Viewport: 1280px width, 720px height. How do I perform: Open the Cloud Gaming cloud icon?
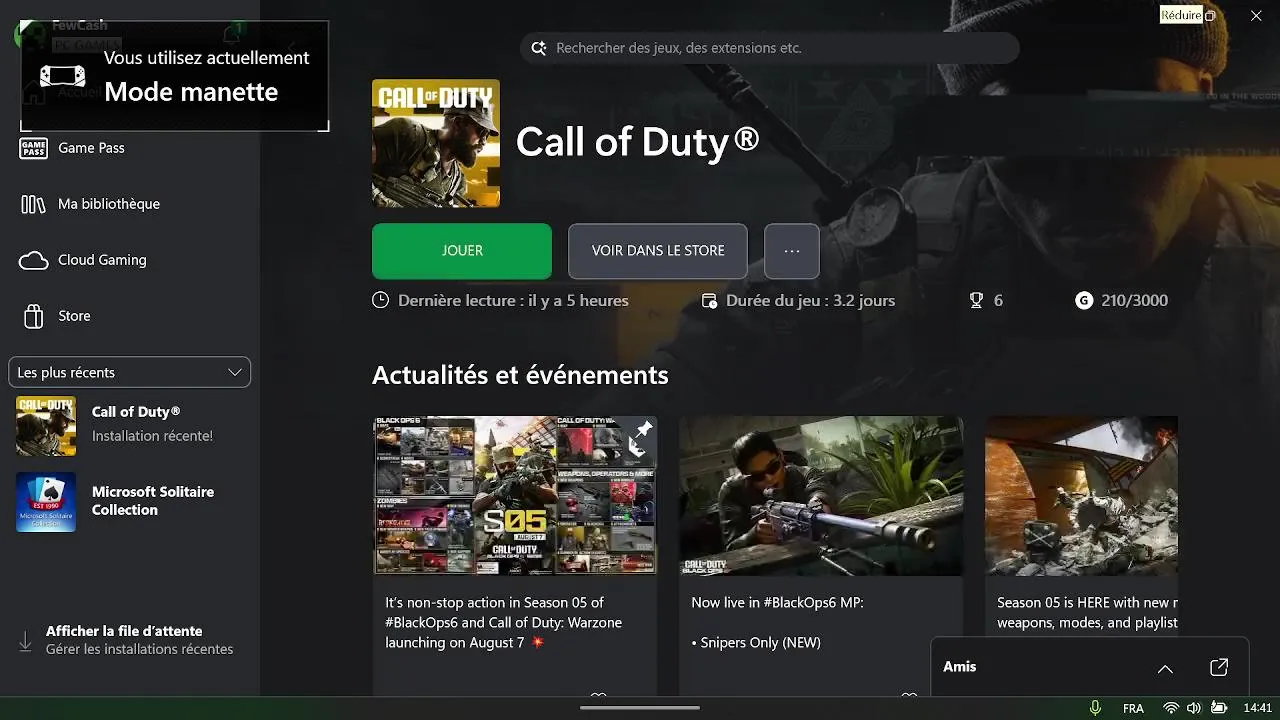tap(33, 260)
